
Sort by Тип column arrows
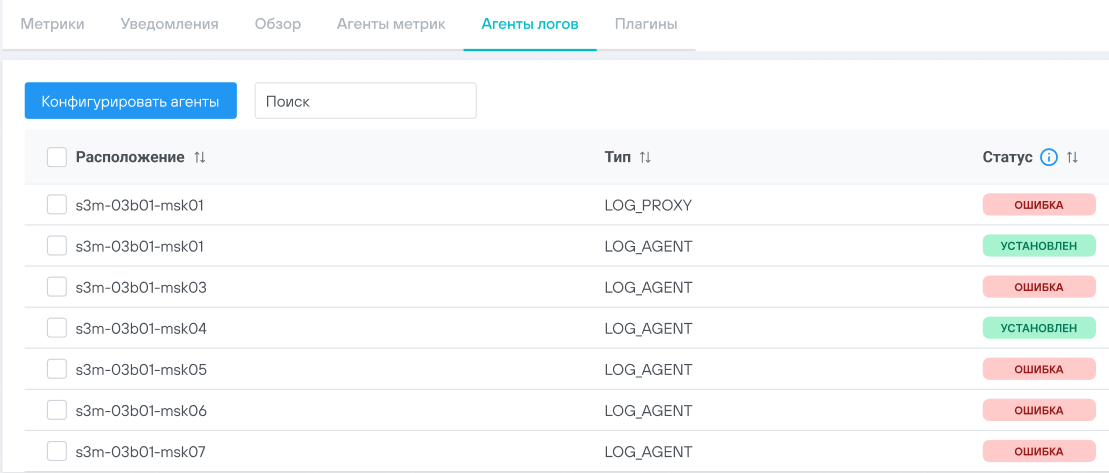point(645,157)
